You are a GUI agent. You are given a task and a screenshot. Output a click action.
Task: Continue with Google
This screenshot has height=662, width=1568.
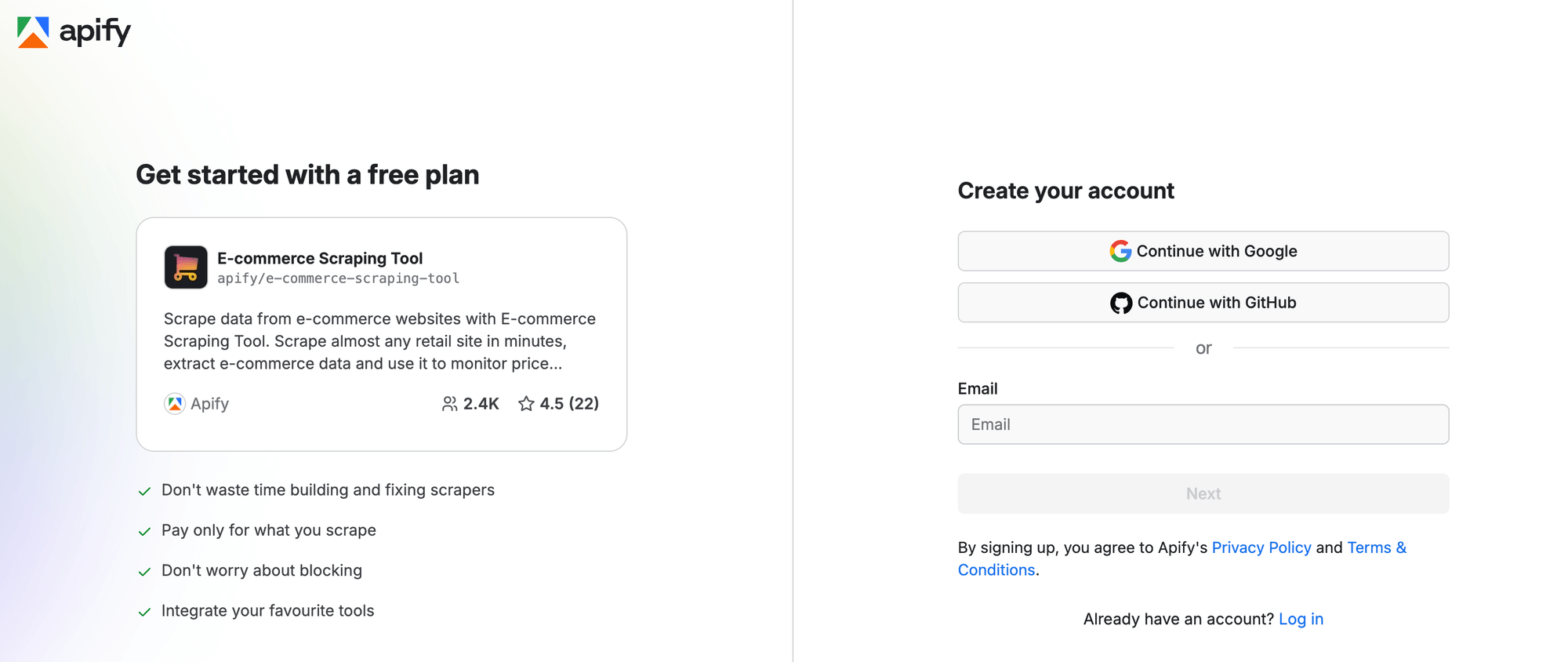click(x=1203, y=251)
